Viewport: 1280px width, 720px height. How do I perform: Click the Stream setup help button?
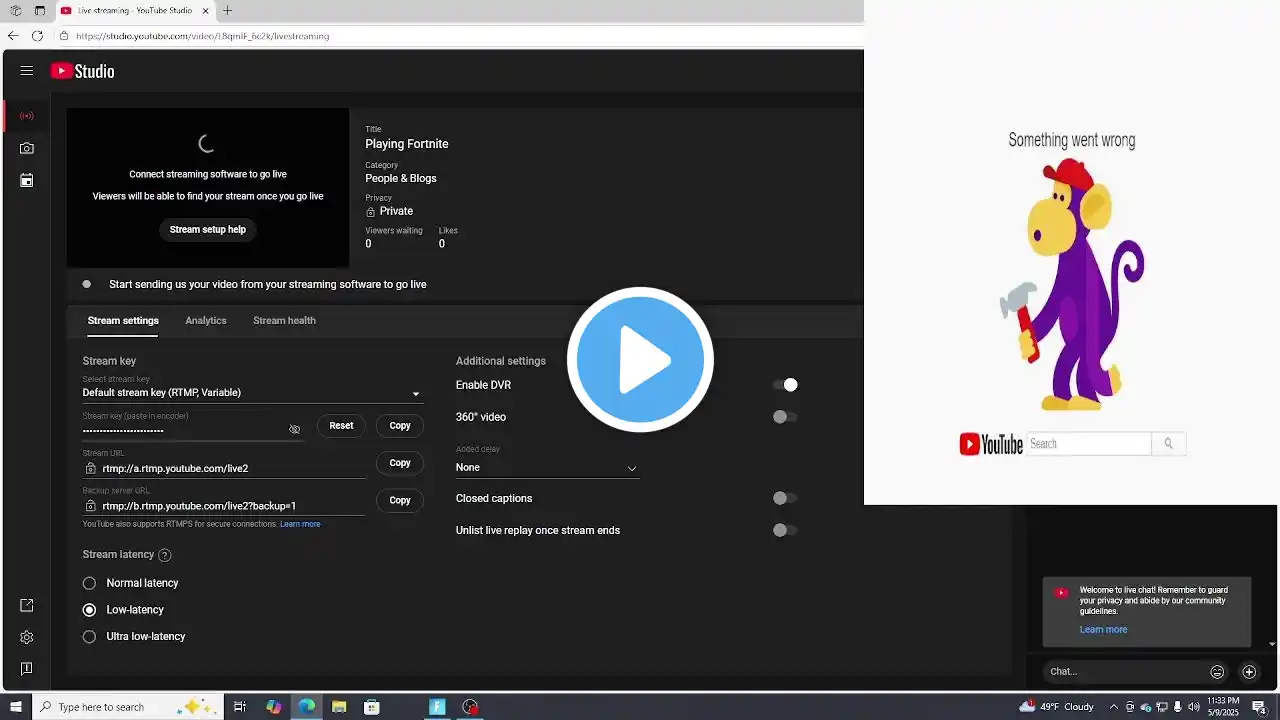[x=208, y=230]
